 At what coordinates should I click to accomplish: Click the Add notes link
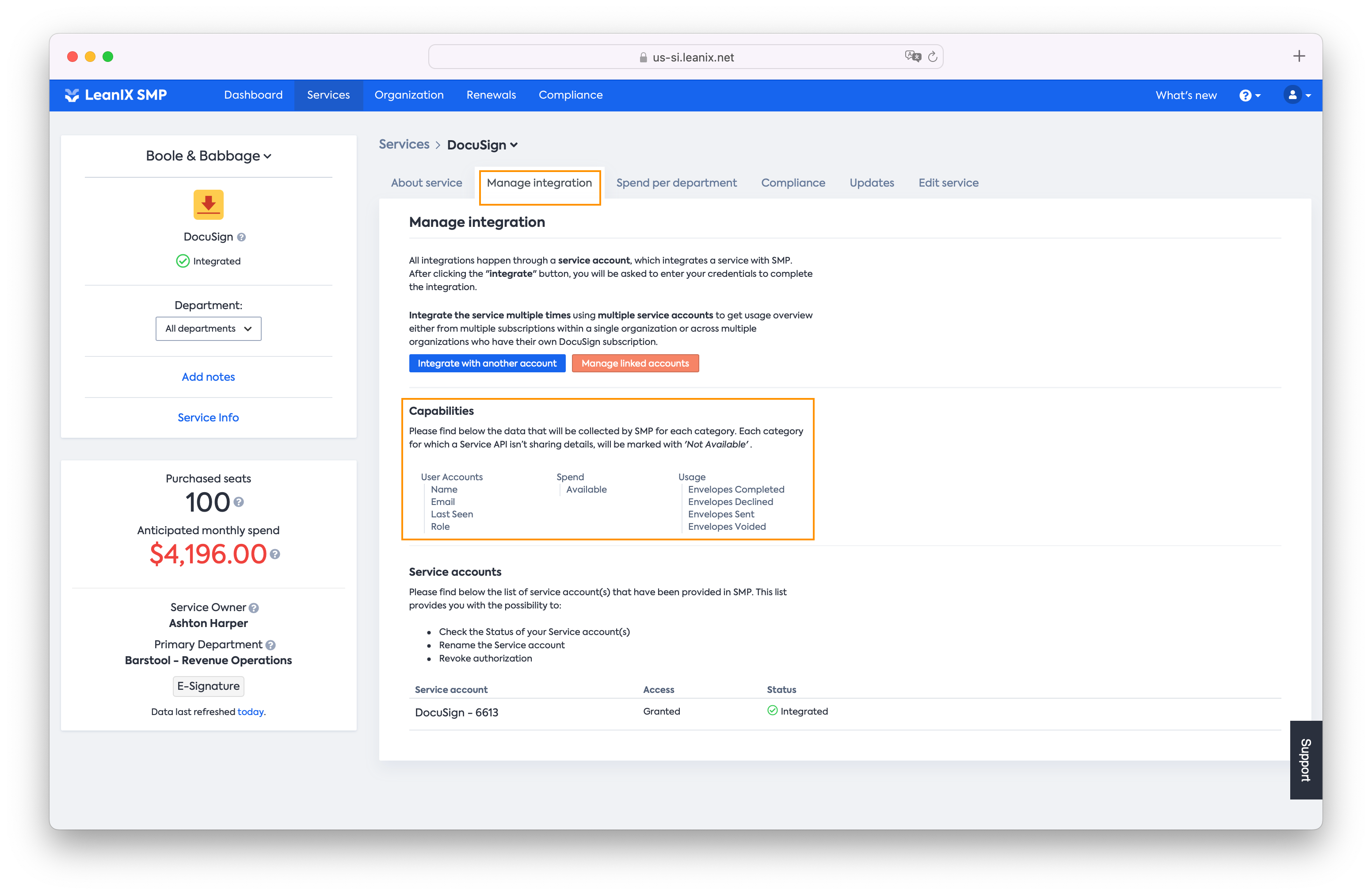click(x=208, y=377)
